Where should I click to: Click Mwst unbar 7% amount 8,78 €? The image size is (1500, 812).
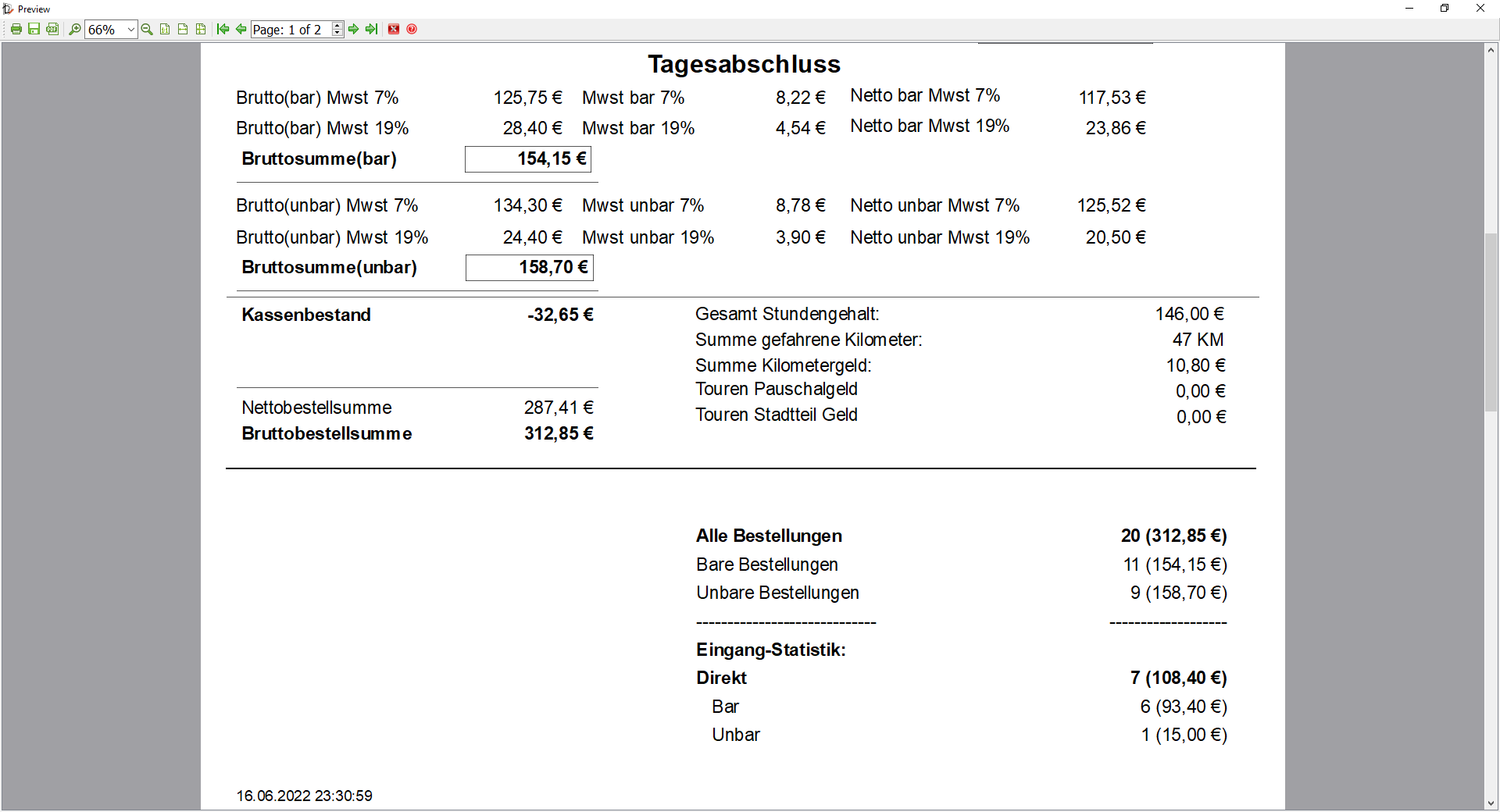coord(800,205)
